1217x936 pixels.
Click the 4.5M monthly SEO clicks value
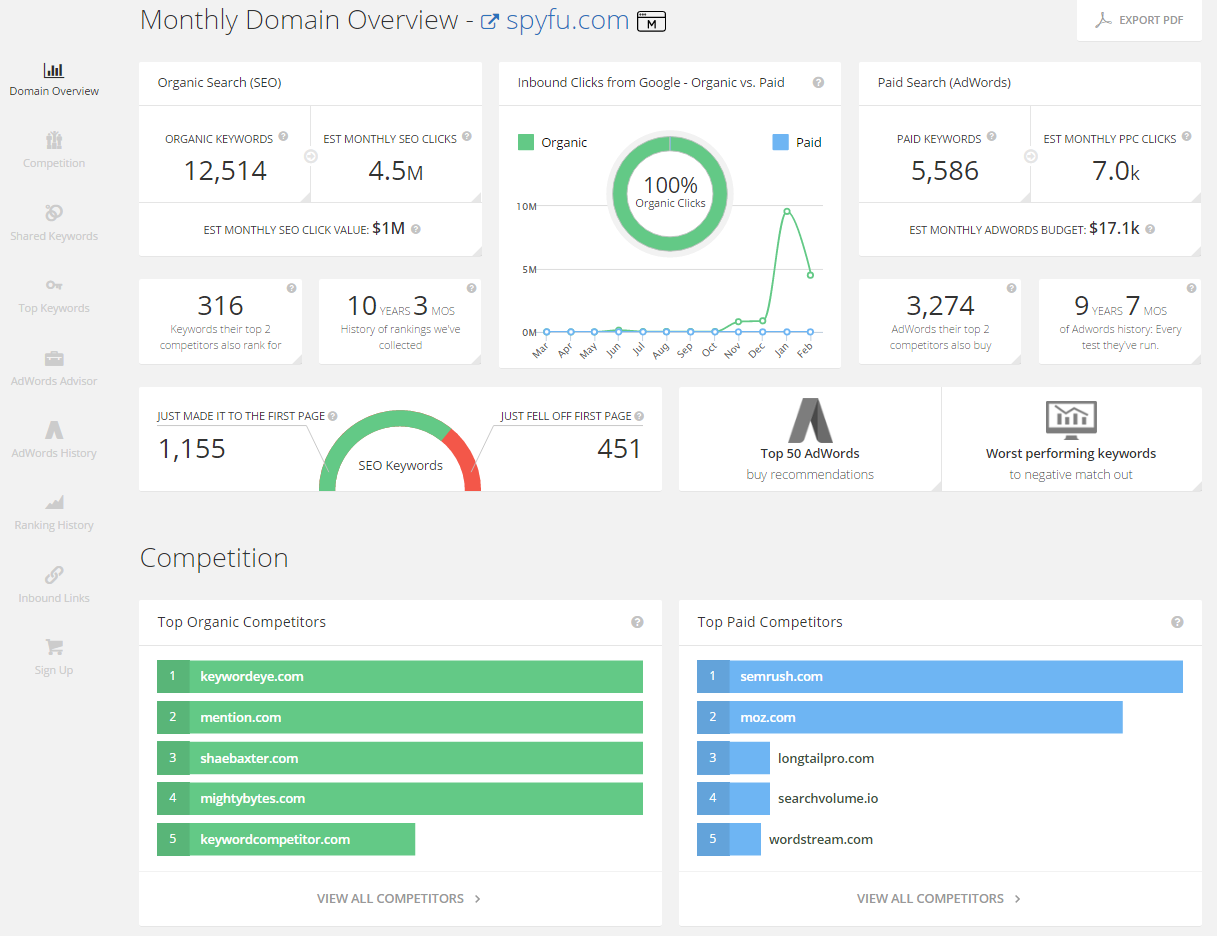pos(396,171)
